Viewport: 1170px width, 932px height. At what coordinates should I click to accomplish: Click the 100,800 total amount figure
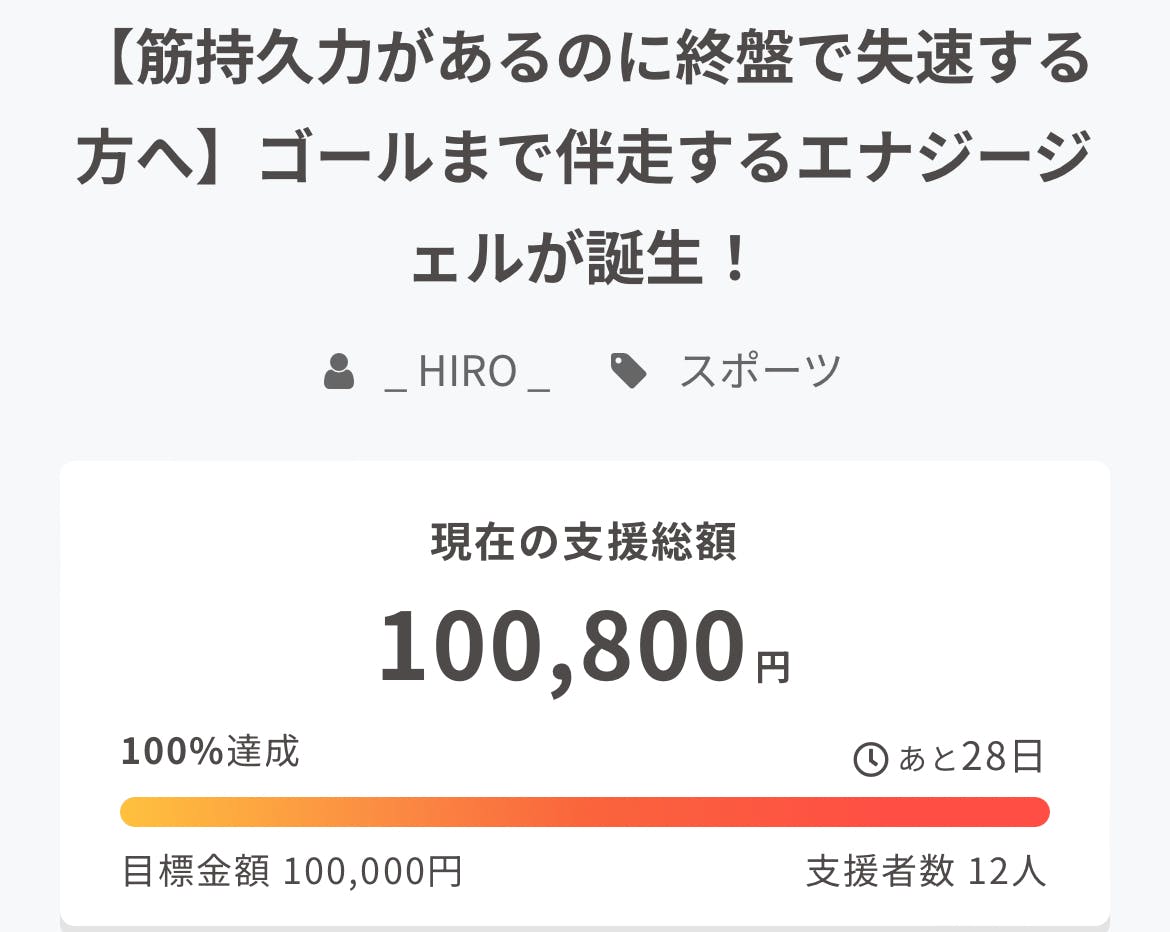coord(562,647)
